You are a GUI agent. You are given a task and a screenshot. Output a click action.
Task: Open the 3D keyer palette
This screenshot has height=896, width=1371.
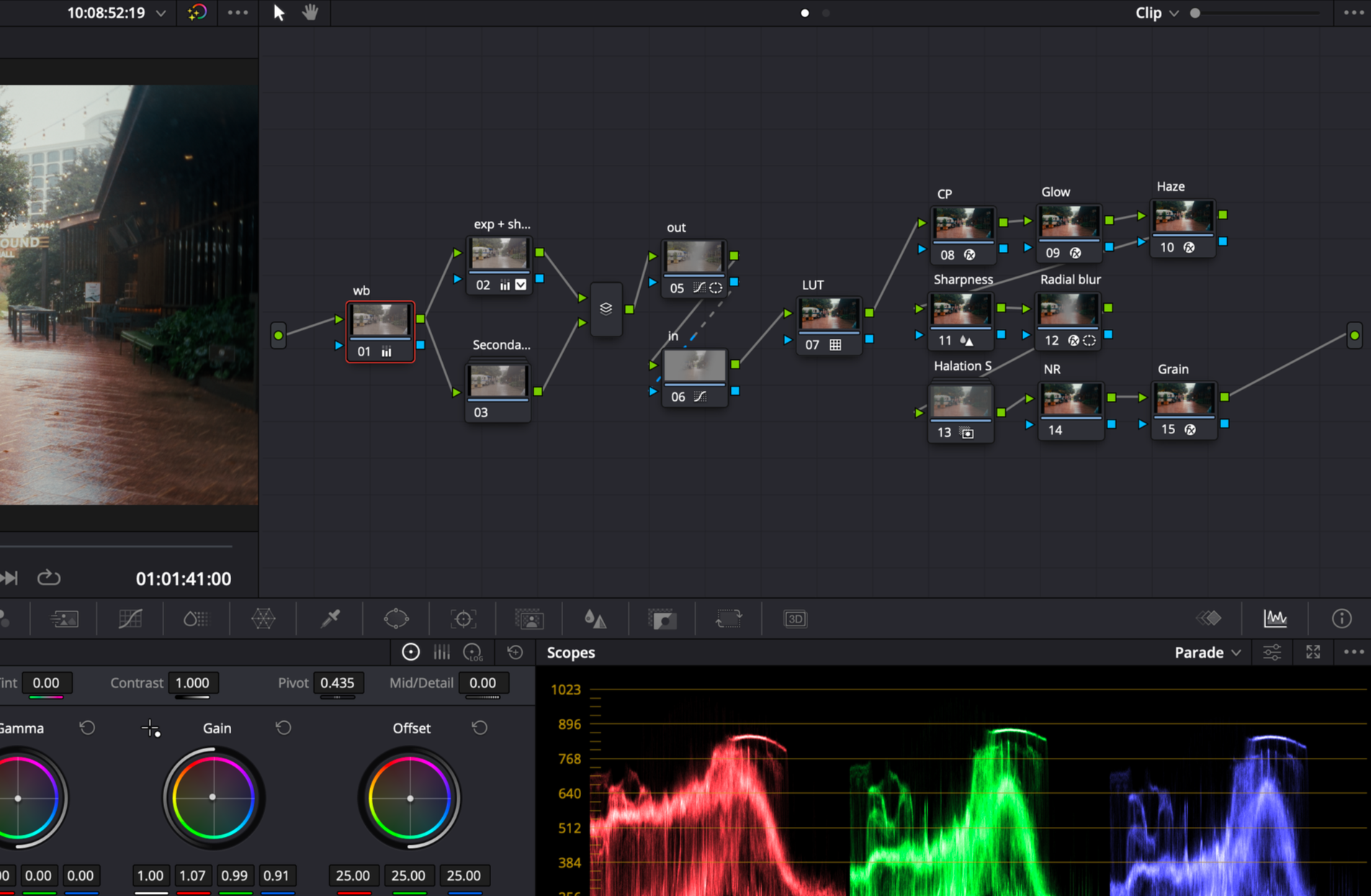pyautogui.click(x=795, y=618)
